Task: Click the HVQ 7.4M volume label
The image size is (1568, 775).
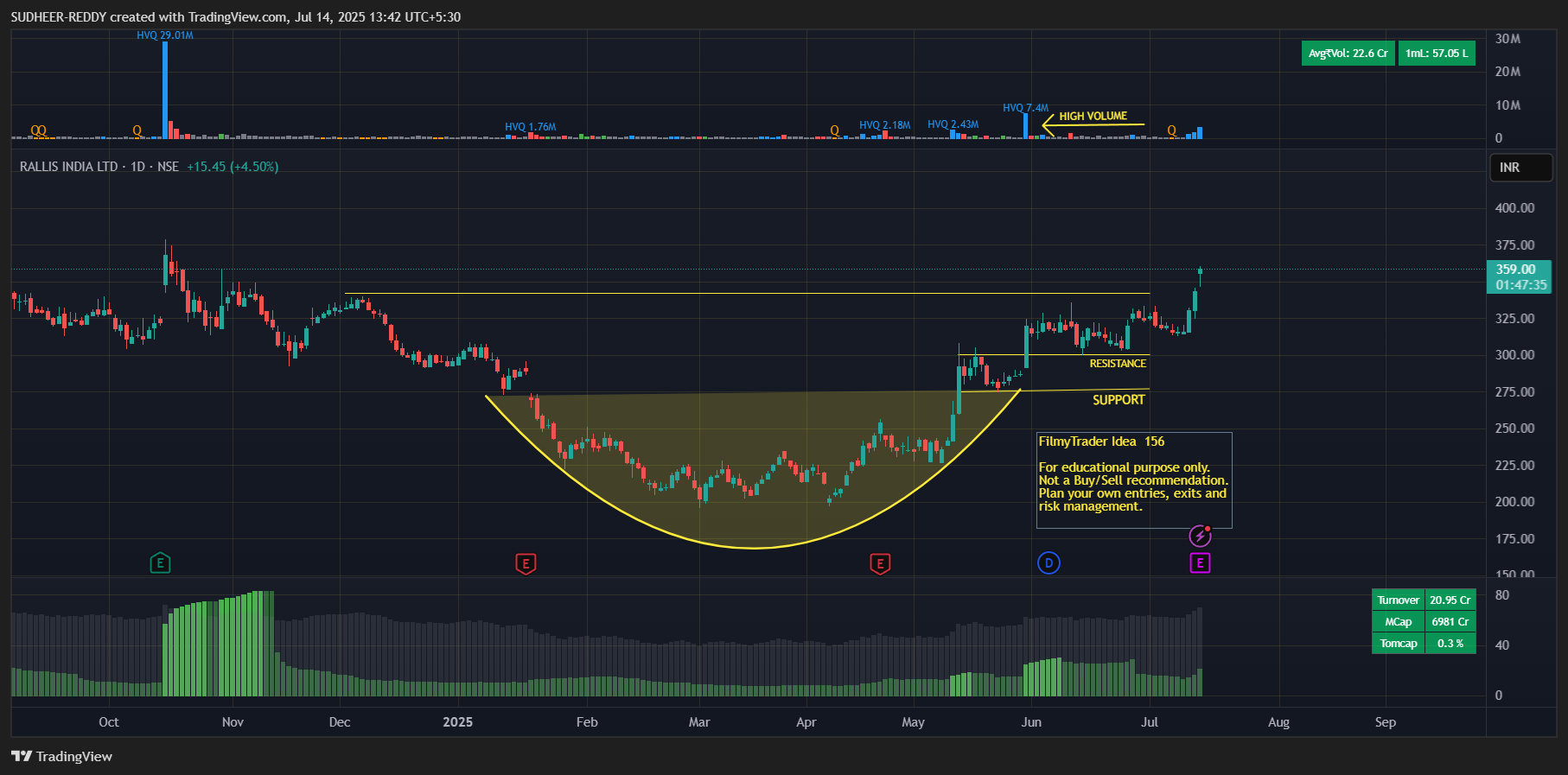Action: pos(1026,108)
